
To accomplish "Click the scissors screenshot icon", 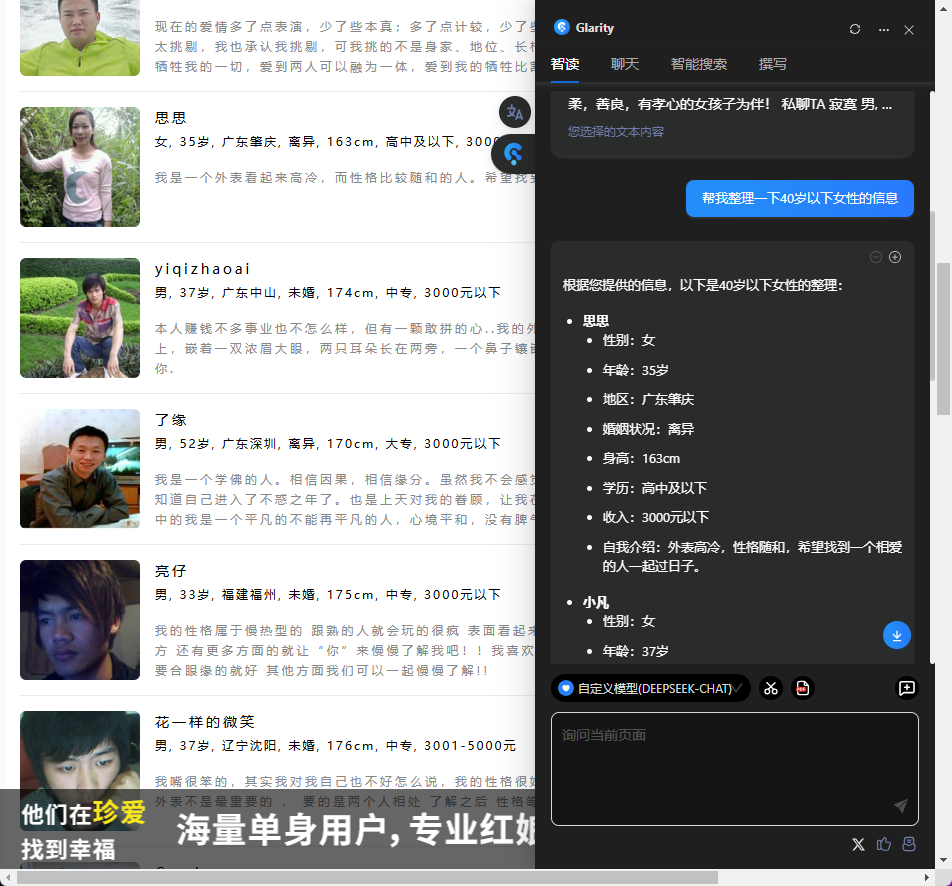I will (770, 688).
